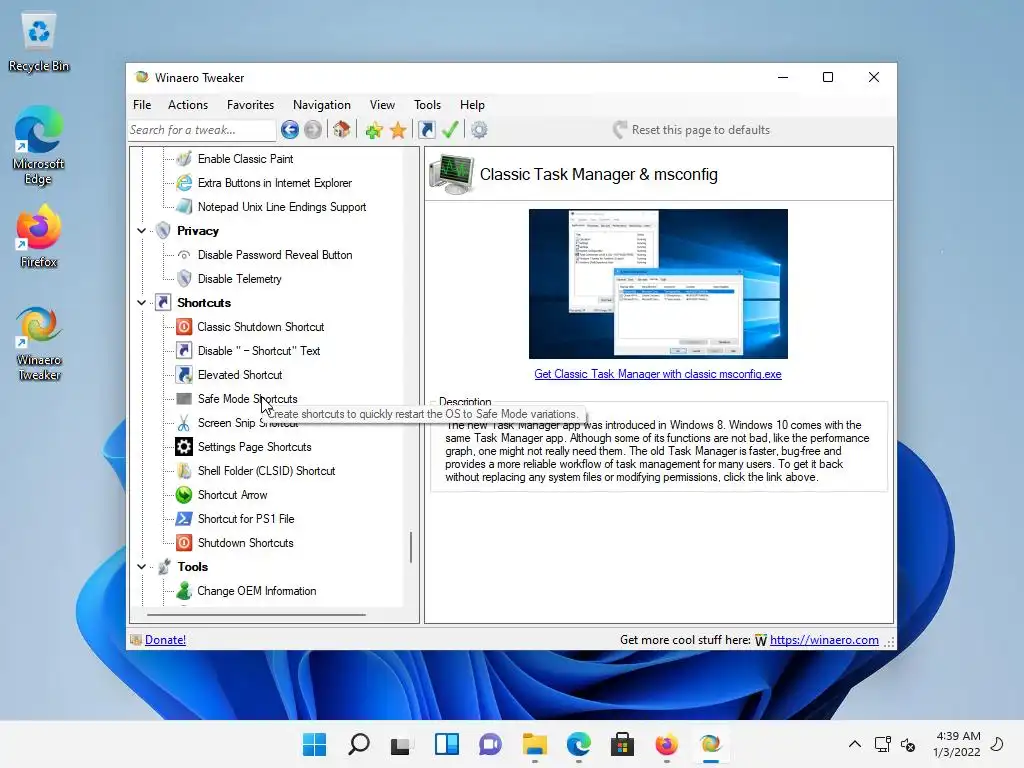The image size is (1024, 768).
Task: Open the Navigation menu
Action: coord(321,104)
